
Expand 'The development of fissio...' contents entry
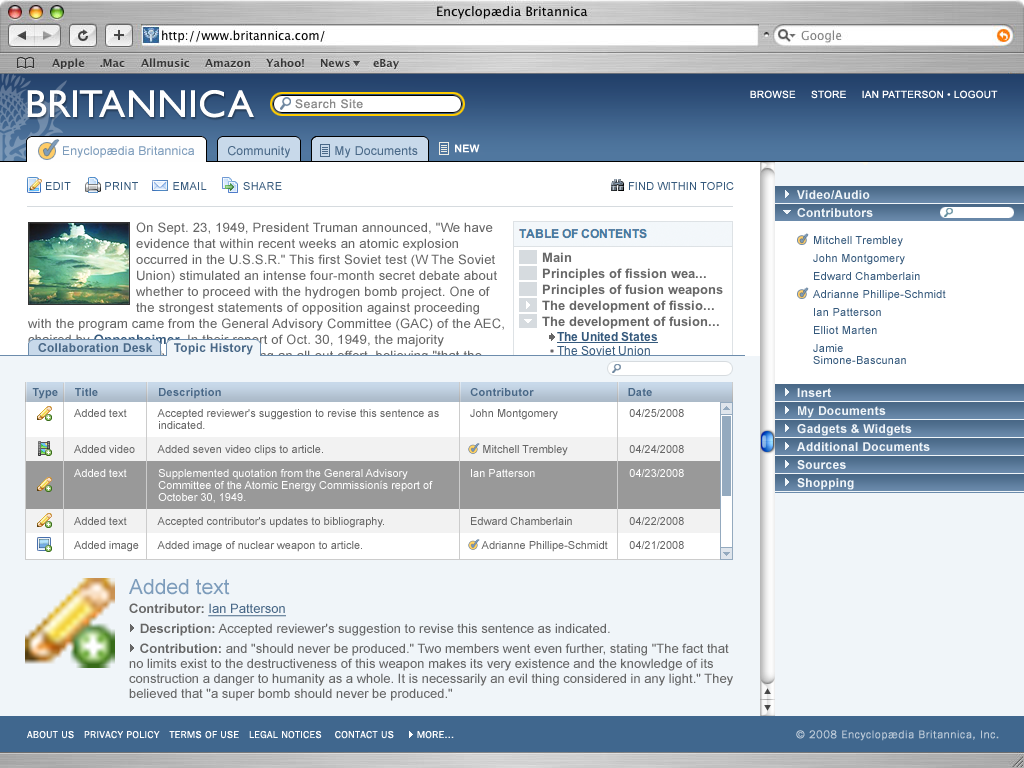[528, 305]
